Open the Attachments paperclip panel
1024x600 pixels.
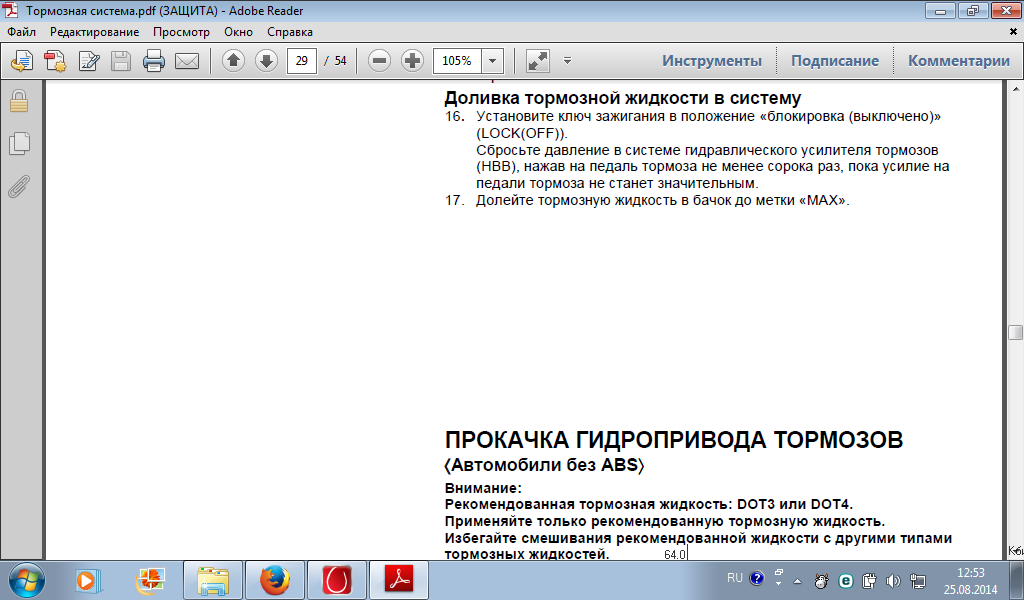19,187
